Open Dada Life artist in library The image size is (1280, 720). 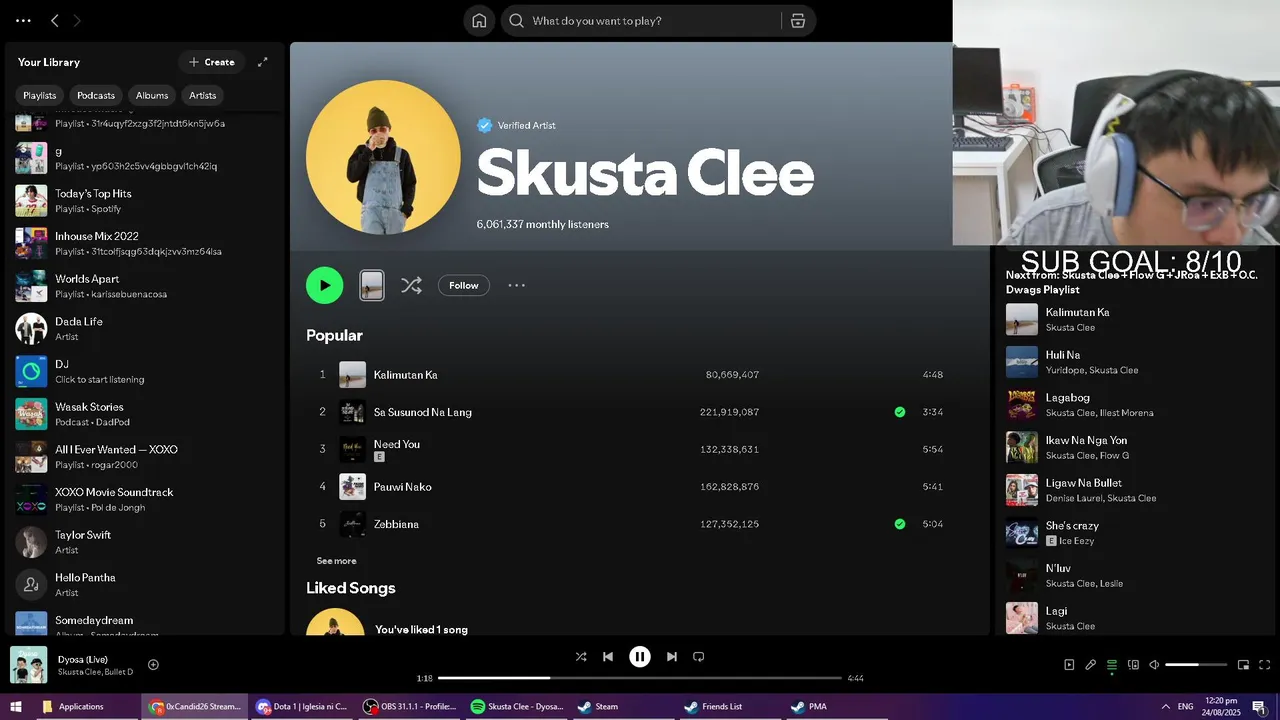145,329
